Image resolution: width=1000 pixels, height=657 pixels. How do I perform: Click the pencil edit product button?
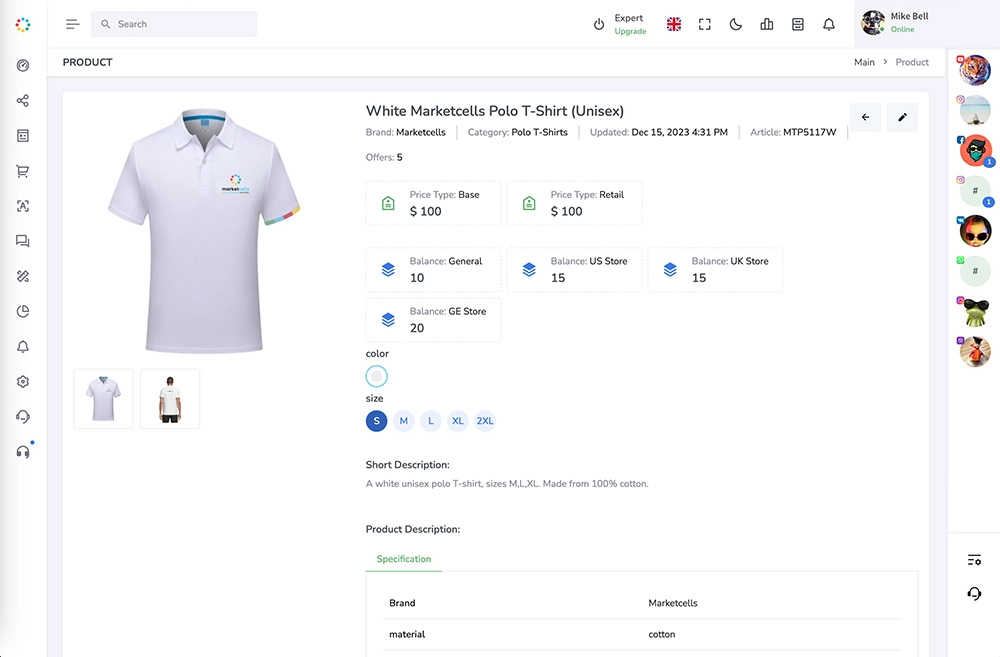pos(902,117)
